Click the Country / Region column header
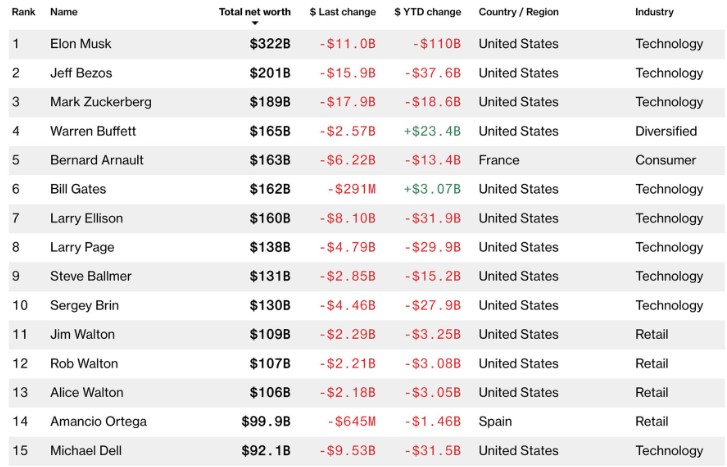This screenshot has width=727, height=467. click(x=518, y=12)
